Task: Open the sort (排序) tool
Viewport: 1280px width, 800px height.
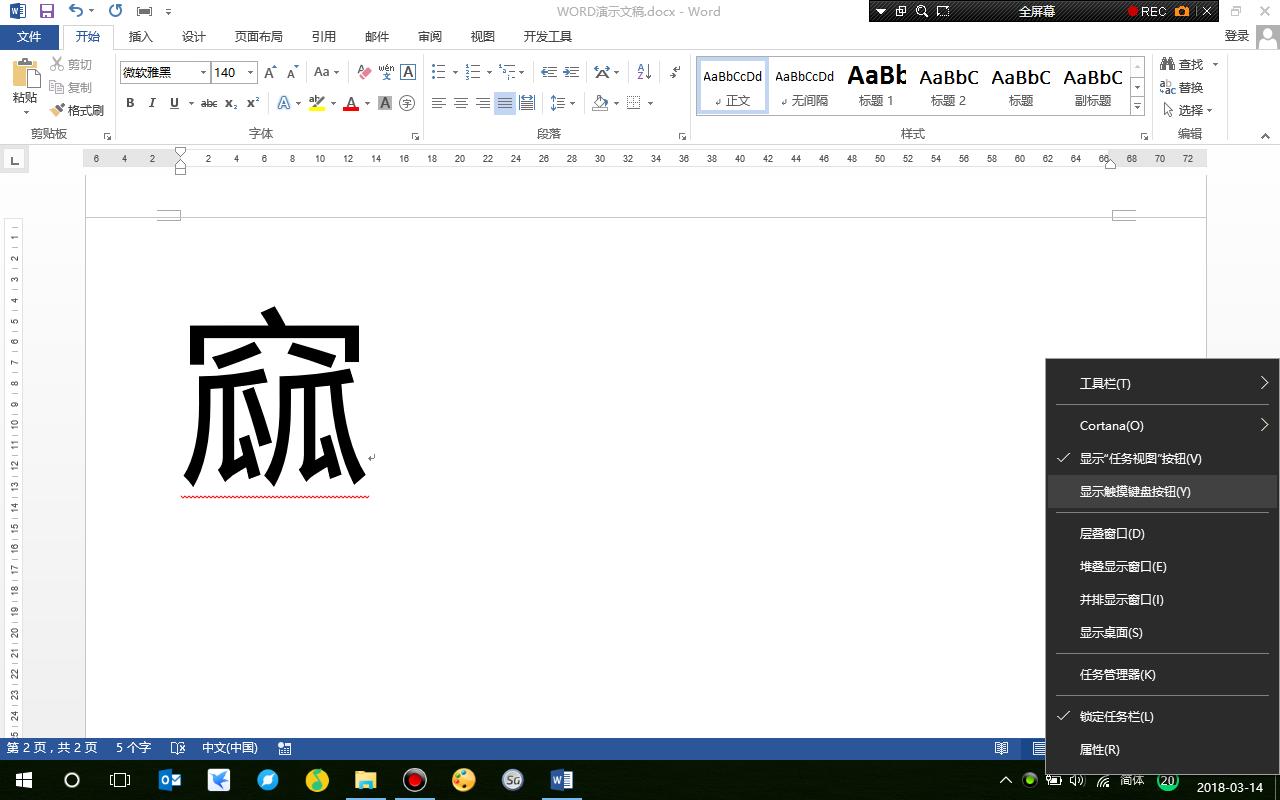Action: pyautogui.click(x=643, y=72)
